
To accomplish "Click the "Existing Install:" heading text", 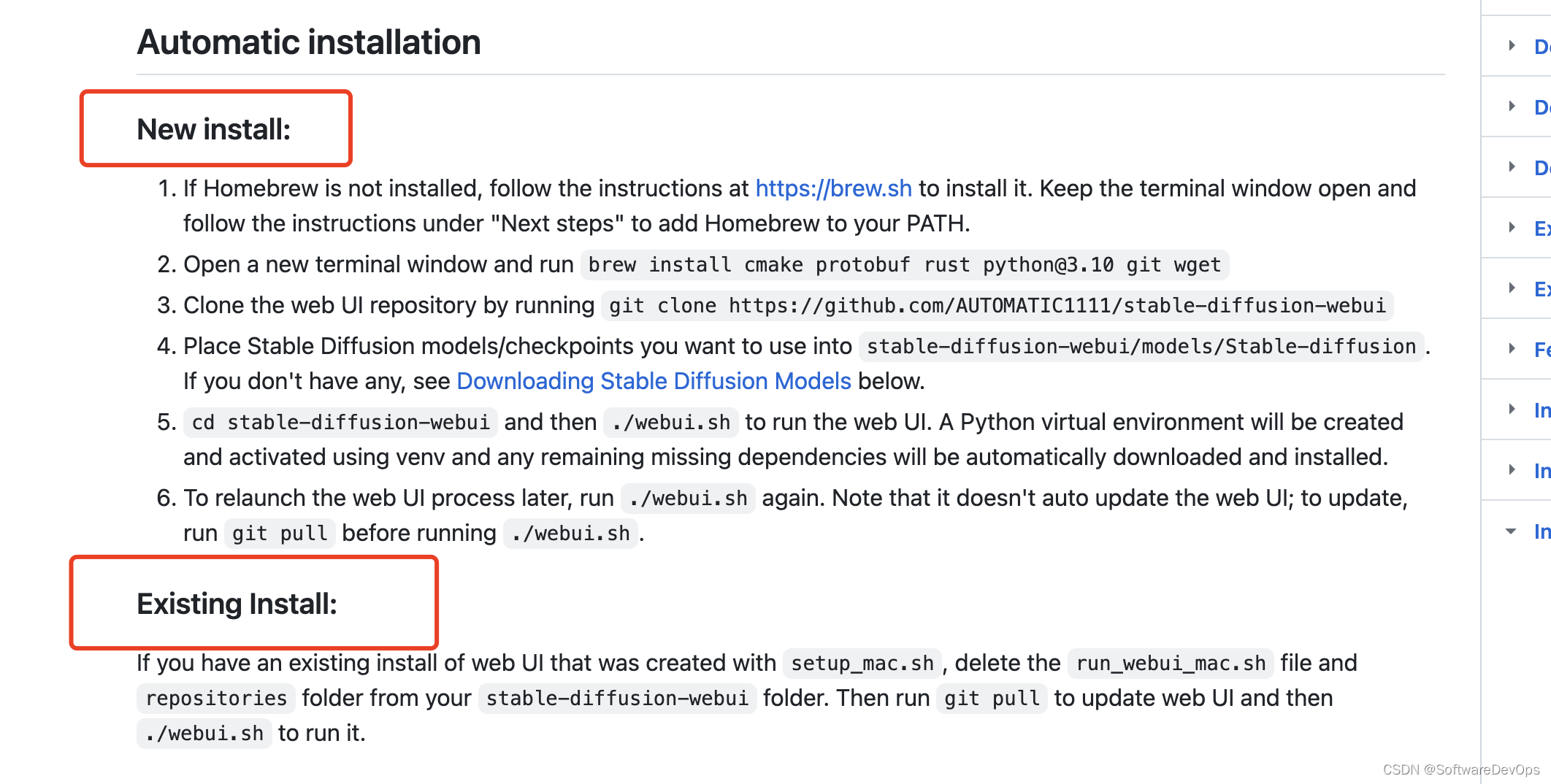I will (237, 604).
